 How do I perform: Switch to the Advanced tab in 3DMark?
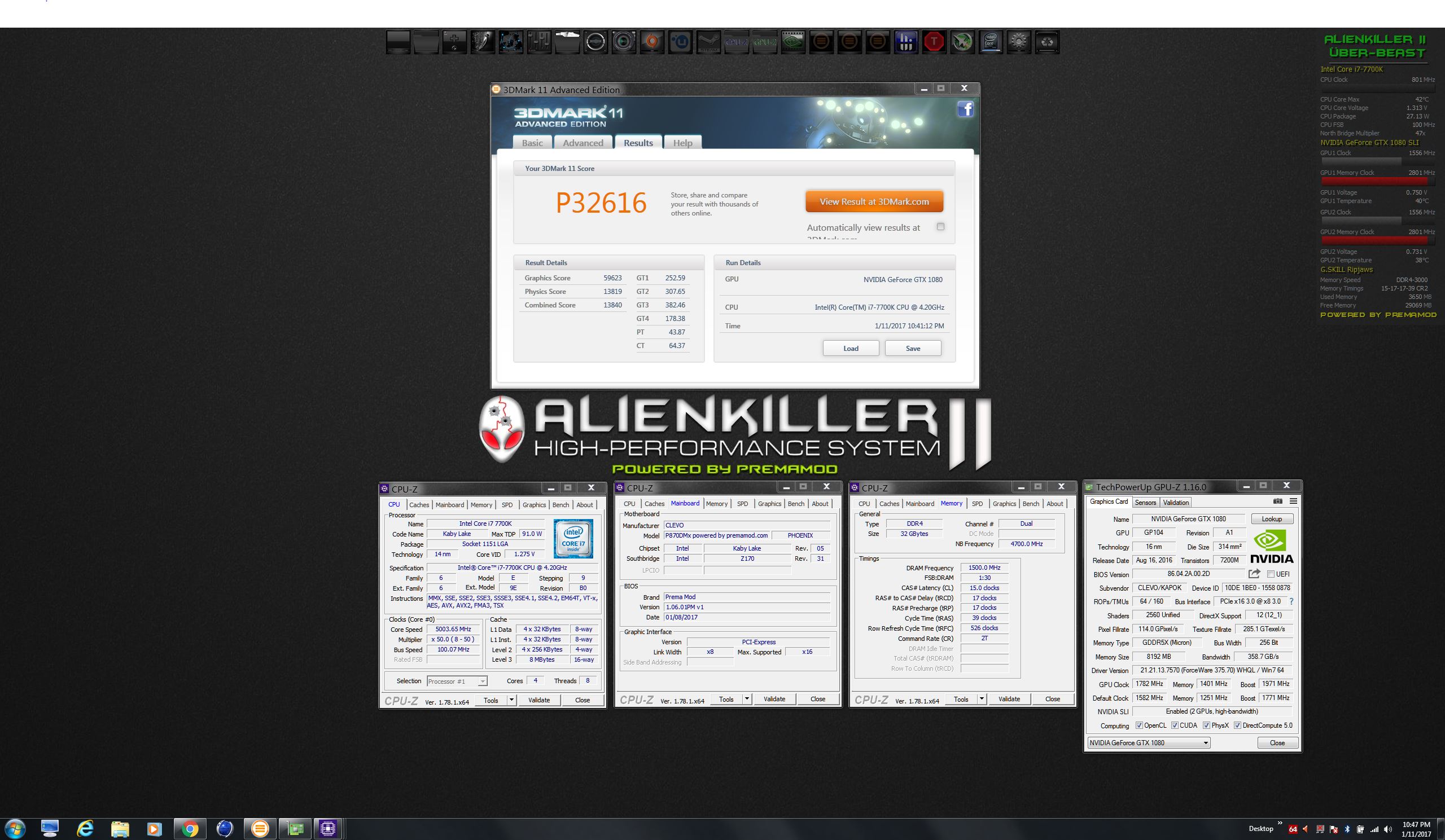[x=583, y=143]
